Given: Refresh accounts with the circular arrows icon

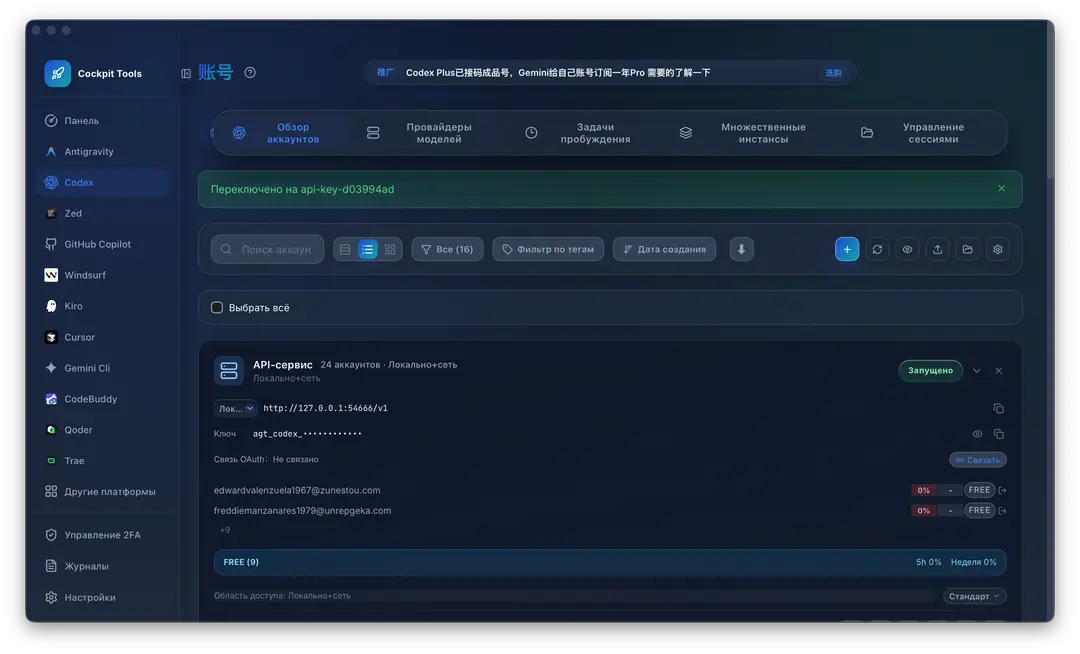Looking at the screenshot, I should pos(877,249).
